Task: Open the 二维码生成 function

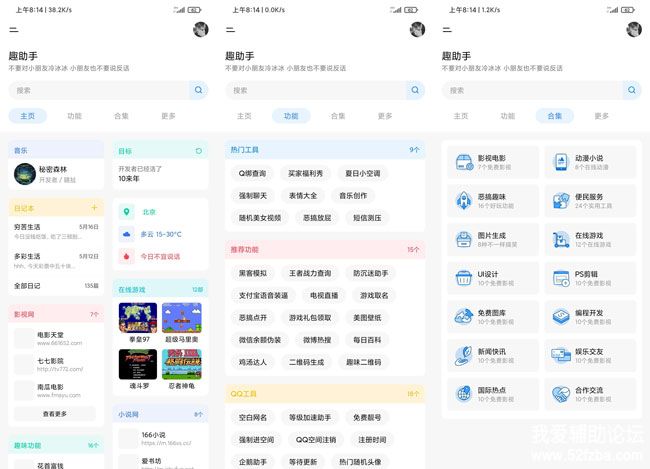Action: 306,362
